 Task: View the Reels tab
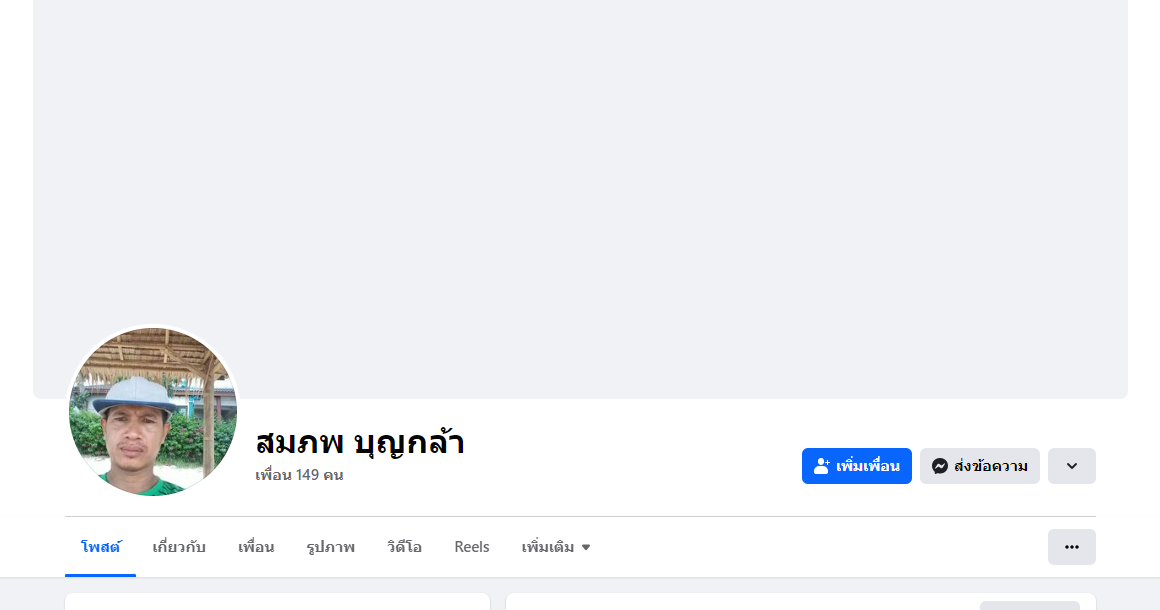[472, 547]
